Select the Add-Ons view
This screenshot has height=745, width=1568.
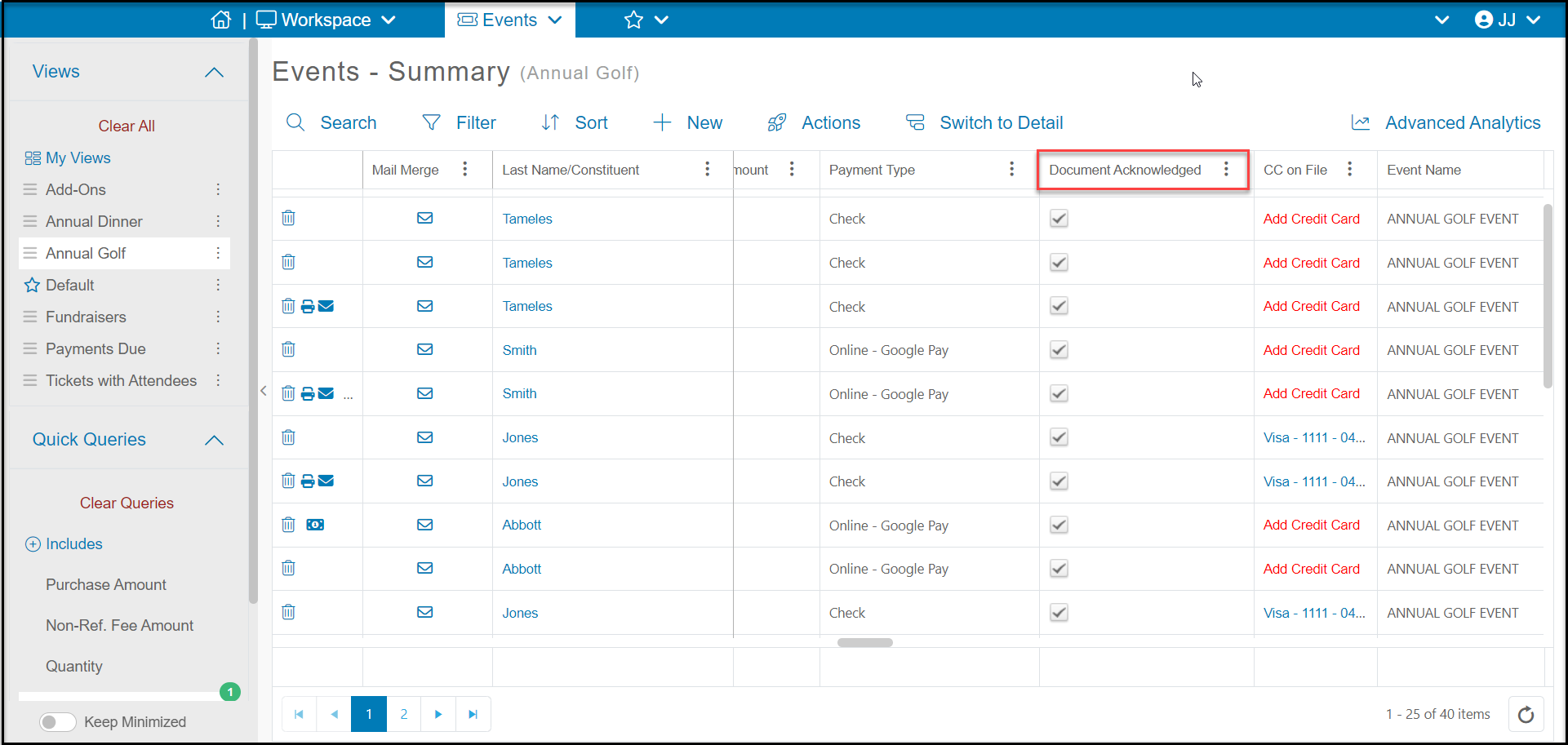(76, 189)
